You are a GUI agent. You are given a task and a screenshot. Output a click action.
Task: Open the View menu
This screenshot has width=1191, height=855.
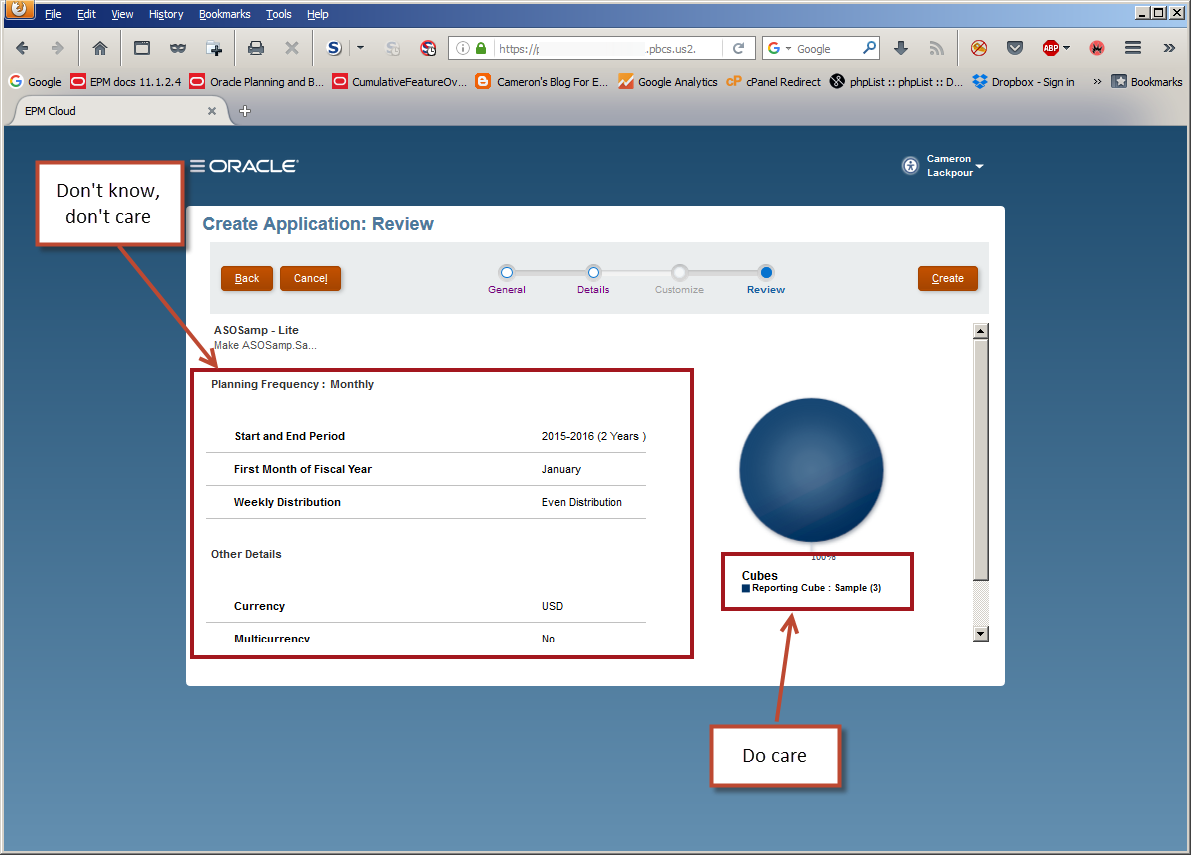[x=122, y=14]
